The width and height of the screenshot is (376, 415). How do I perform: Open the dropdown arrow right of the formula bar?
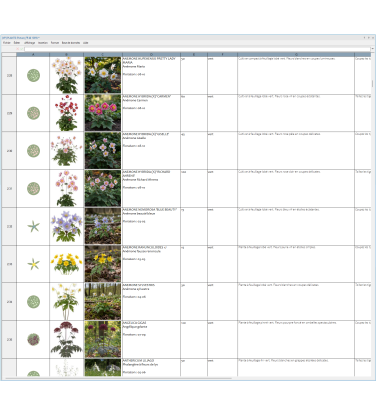(372, 49)
